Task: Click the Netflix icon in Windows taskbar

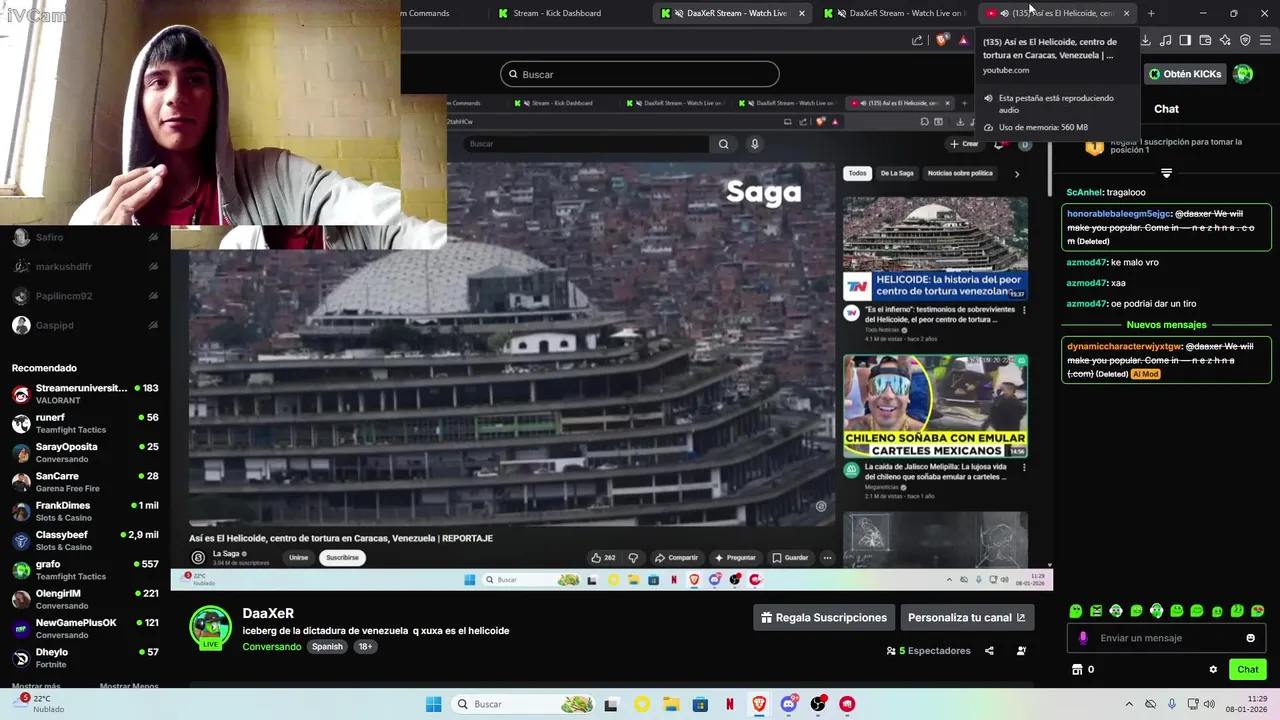Action: pos(730,704)
